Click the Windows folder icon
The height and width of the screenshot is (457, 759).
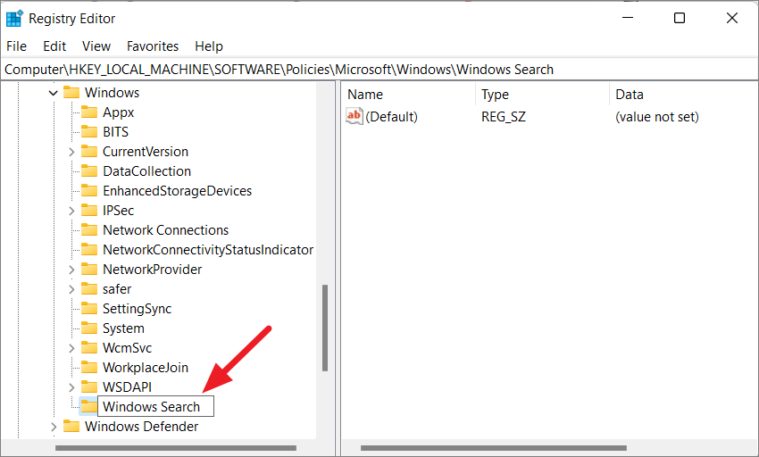(71, 92)
